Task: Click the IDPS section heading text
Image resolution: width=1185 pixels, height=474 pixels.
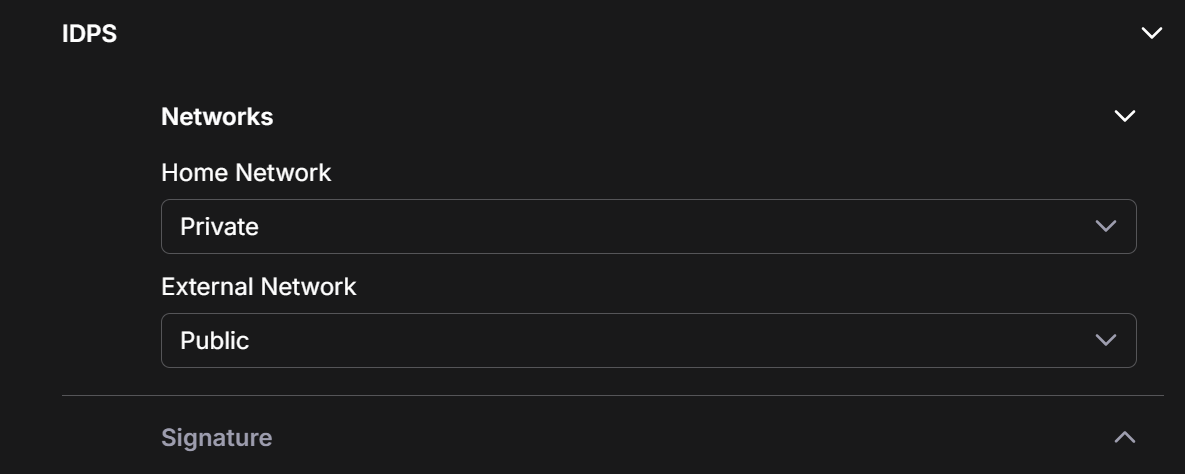Action: [x=89, y=34]
